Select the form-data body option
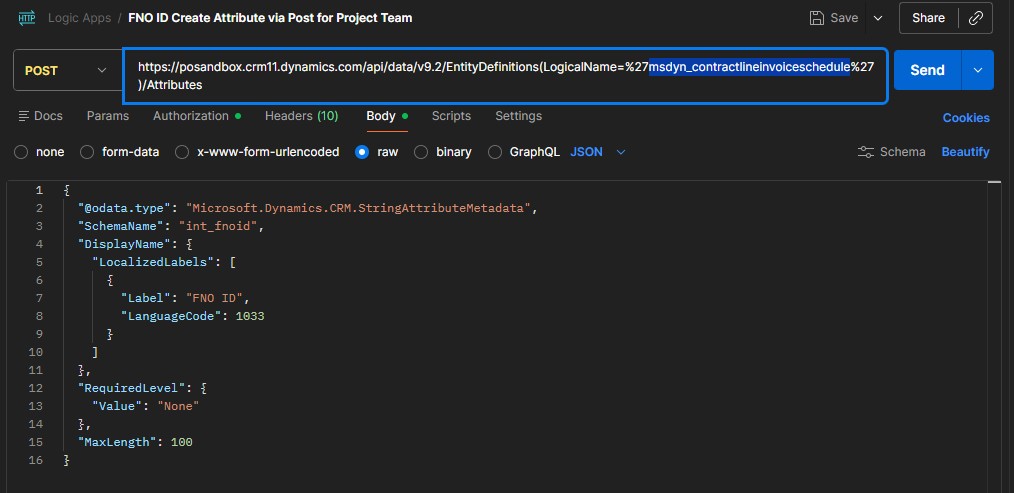1014x493 pixels. tap(87, 152)
